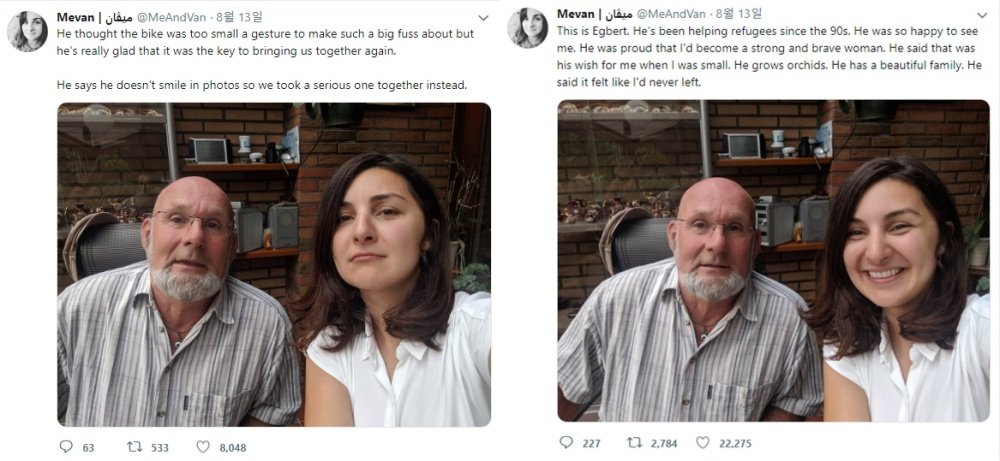Click reply icon on the Egbert tweet
The image size is (1000, 461).
tap(567, 443)
